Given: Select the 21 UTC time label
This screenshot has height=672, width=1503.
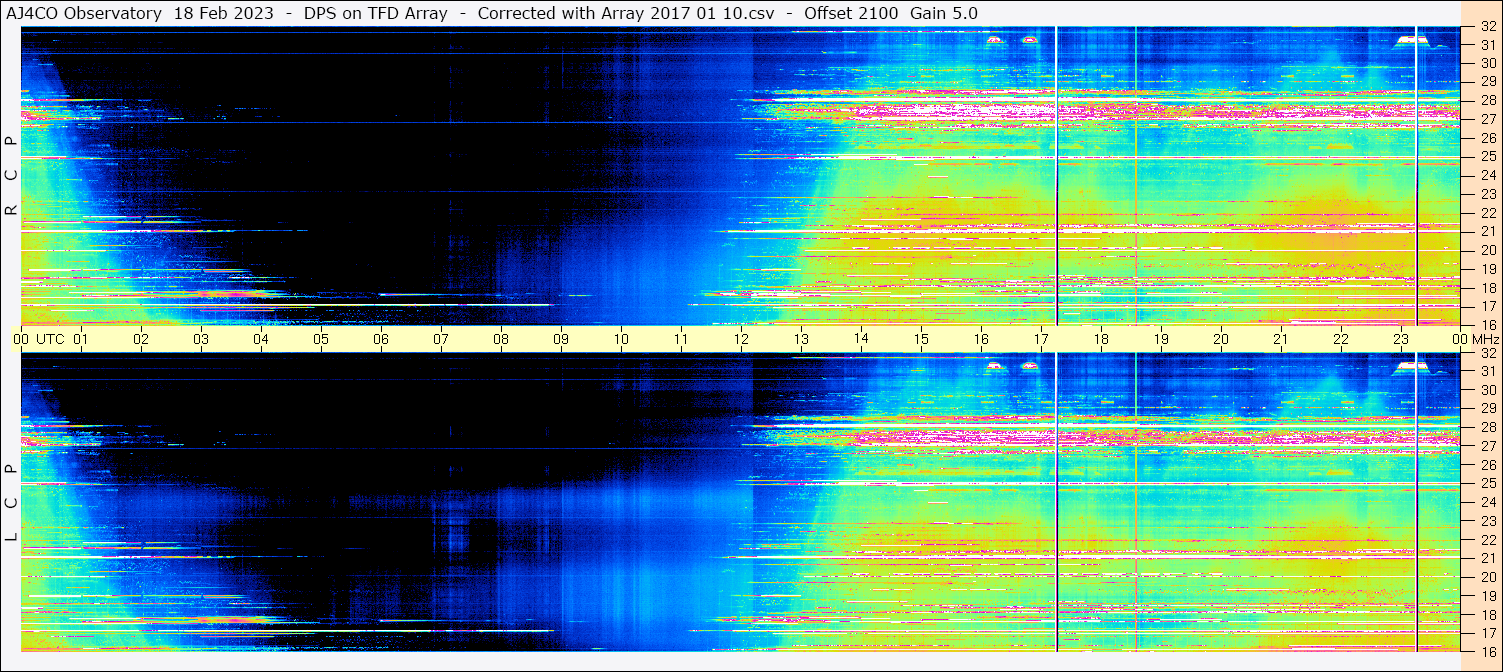Looking at the screenshot, I should 1281,339.
